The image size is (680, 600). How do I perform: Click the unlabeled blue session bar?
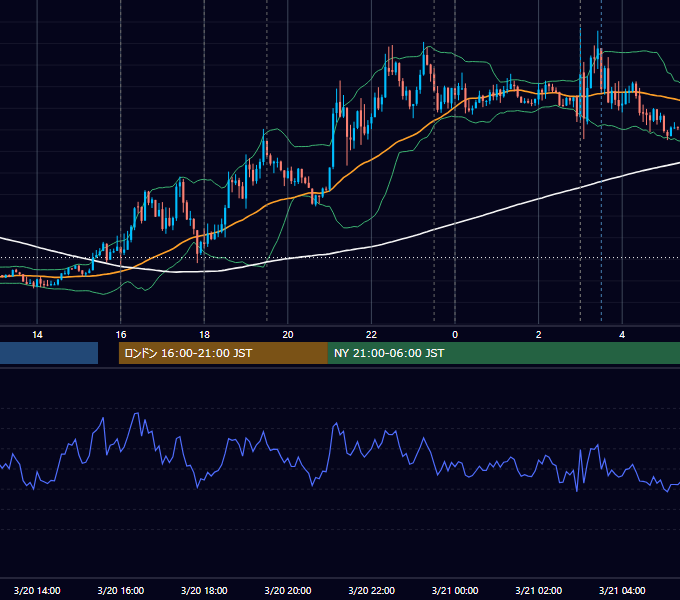[x=49, y=353]
